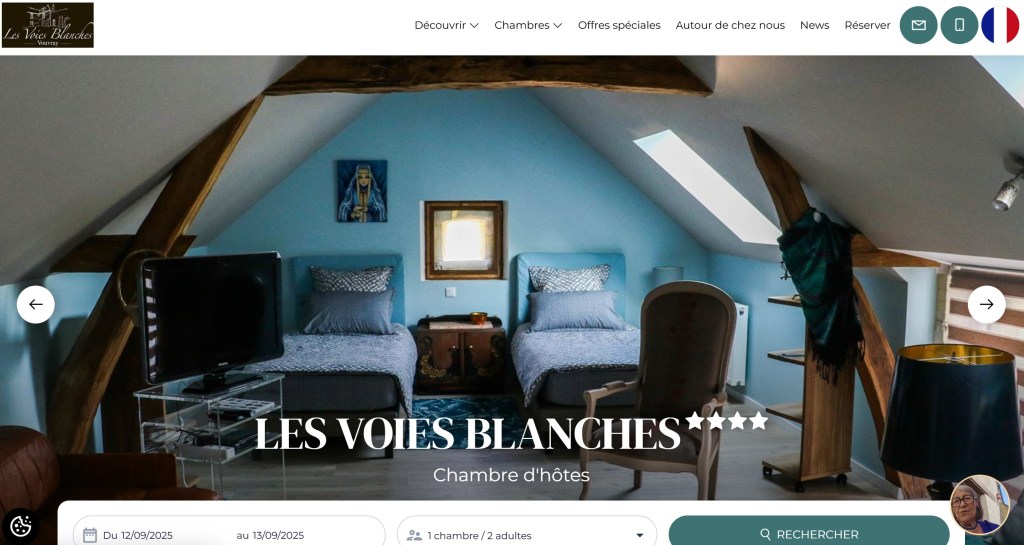Expand the Découvrir dropdown menu
1024x545 pixels.
coord(446,25)
